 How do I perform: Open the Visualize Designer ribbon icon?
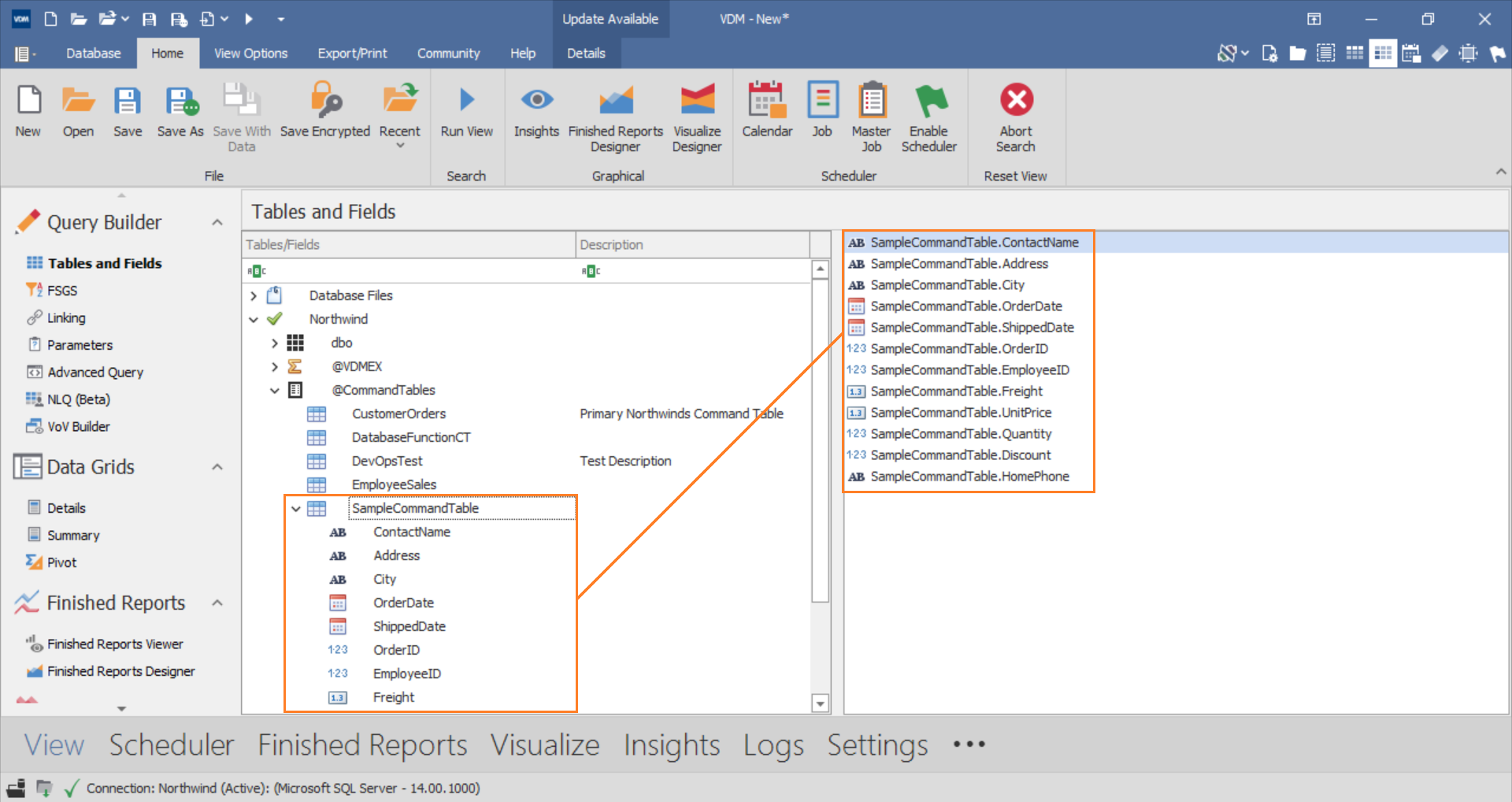[x=697, y=100]
